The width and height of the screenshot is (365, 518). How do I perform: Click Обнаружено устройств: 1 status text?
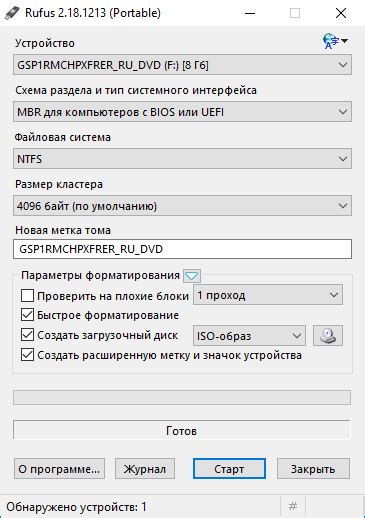[76, 507]
